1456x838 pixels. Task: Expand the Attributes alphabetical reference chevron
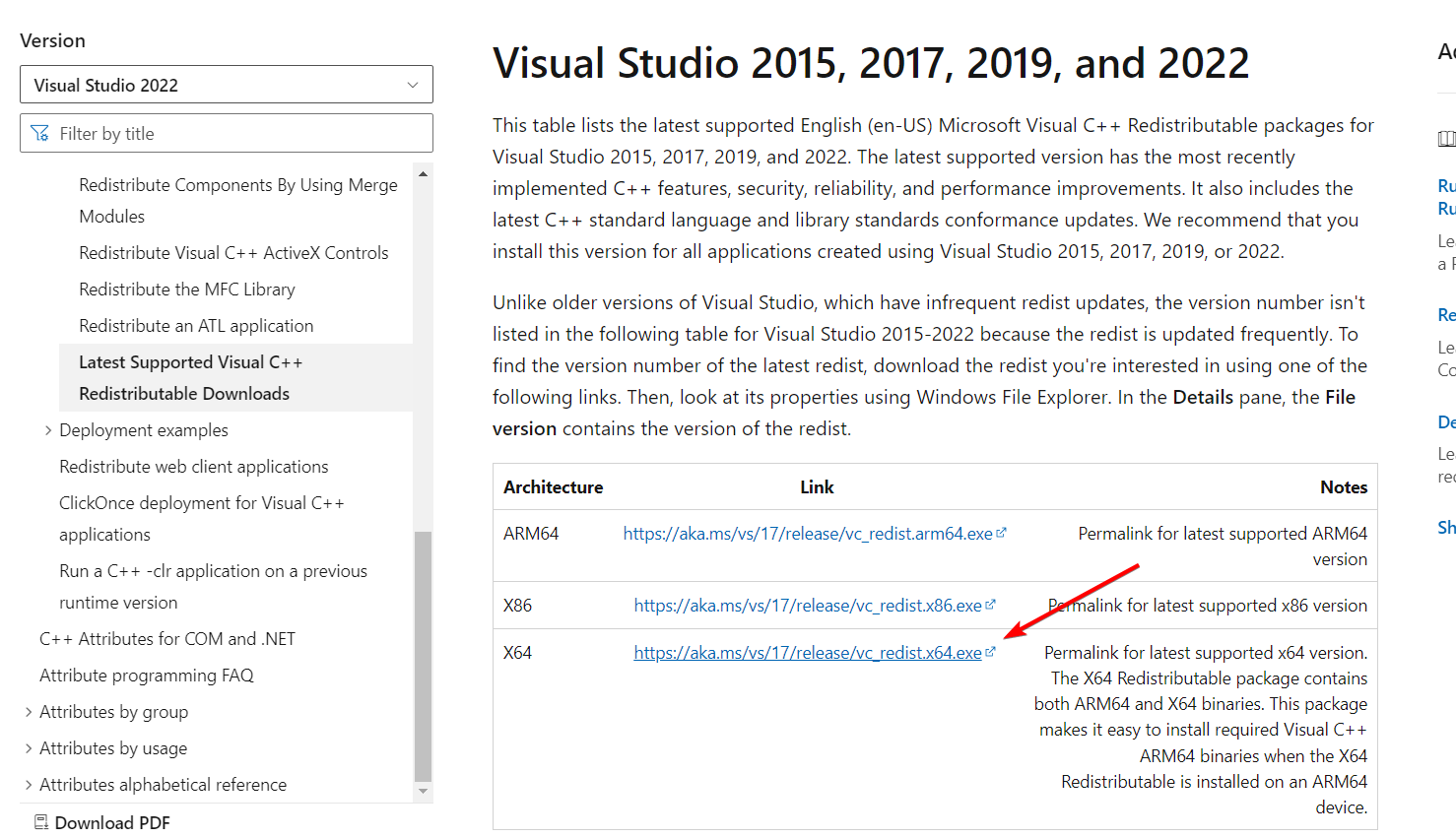(x=28, y=785)
